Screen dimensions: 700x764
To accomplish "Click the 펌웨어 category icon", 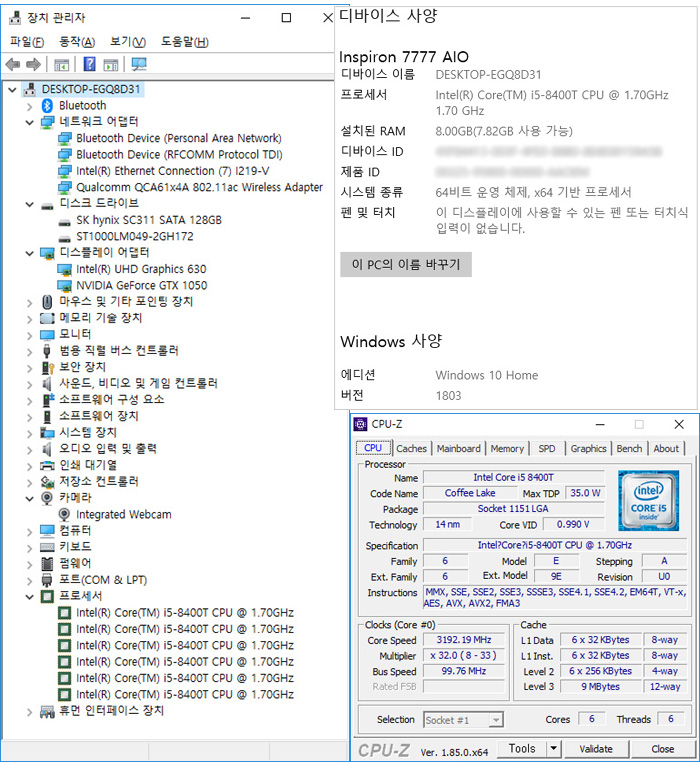I will [47, 563].
